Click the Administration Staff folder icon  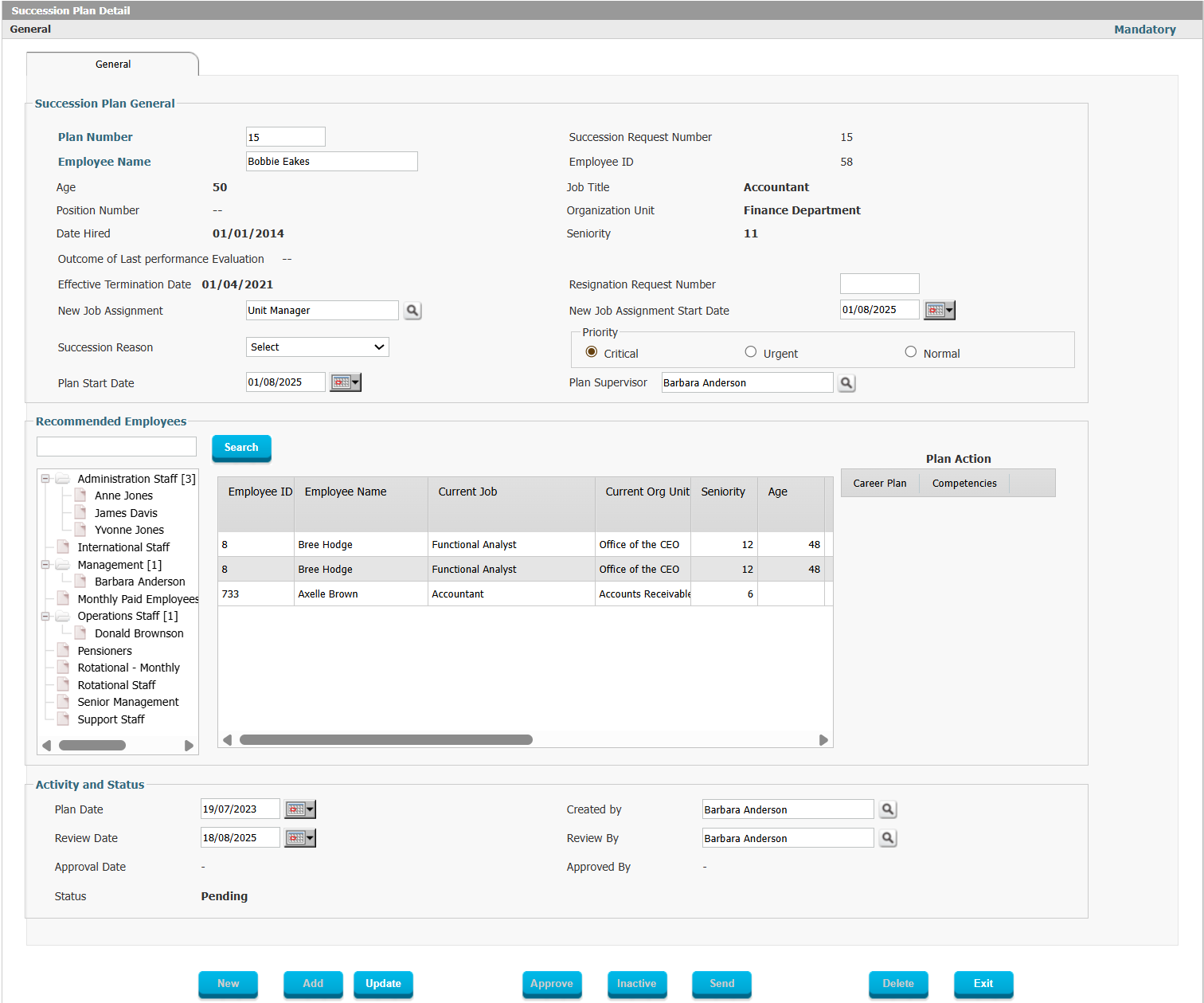click(63, 479)
